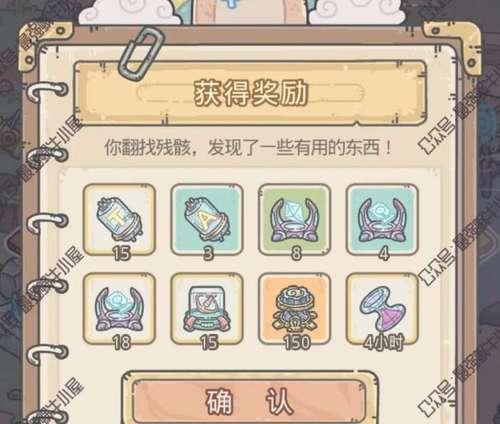Select the teal-background swirl claw reward
Screen dimensions: 500x424
382,219
